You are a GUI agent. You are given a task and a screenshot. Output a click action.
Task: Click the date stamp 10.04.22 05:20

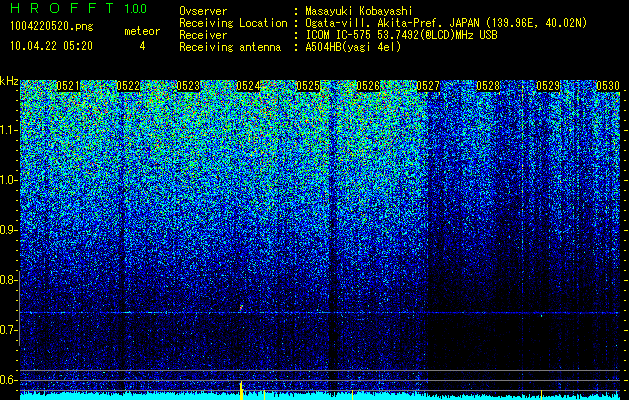coord(51,46)
